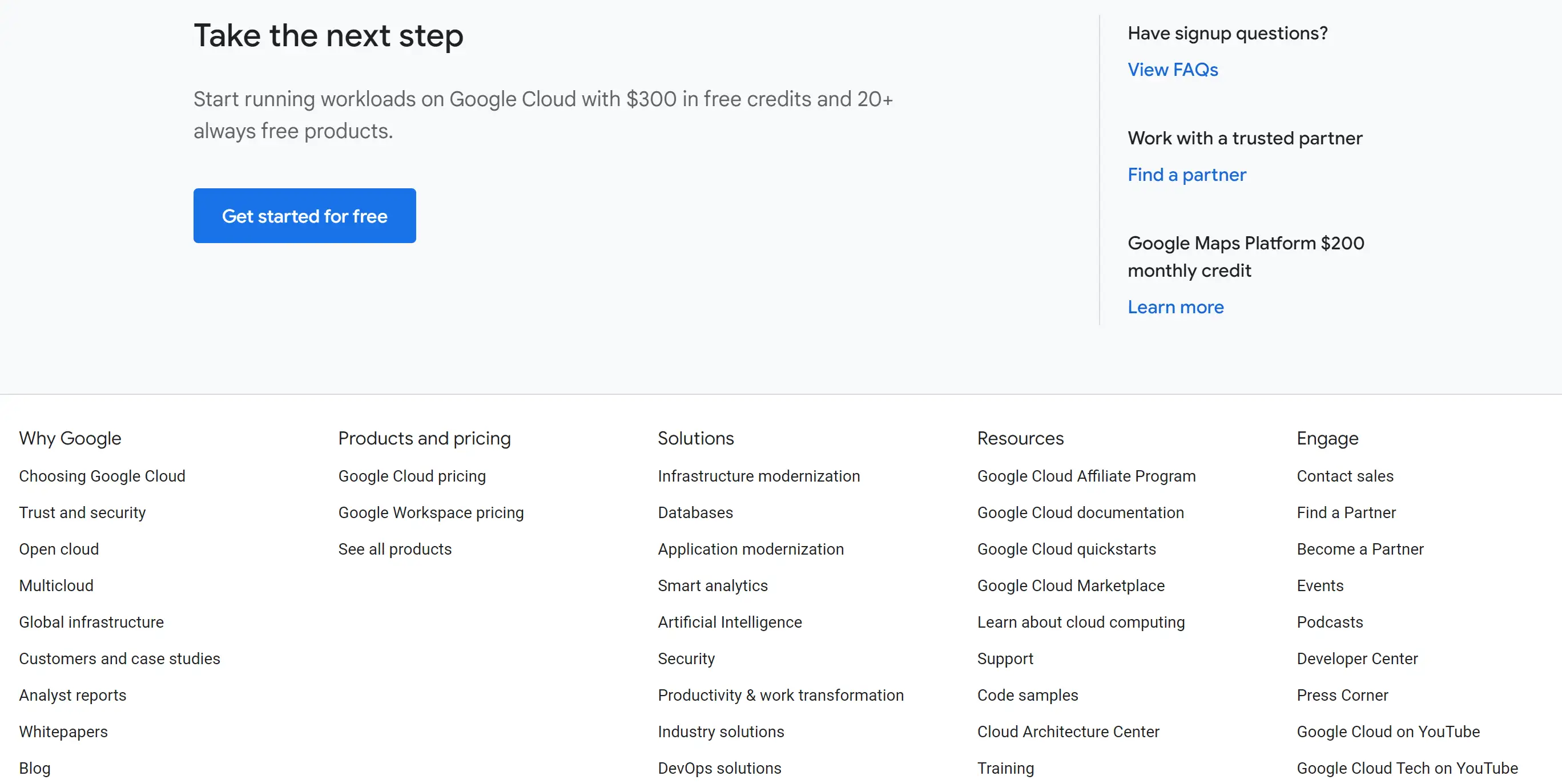The image size is (1562, 784).
Task: Click See all products
Action: pos(394,549)
